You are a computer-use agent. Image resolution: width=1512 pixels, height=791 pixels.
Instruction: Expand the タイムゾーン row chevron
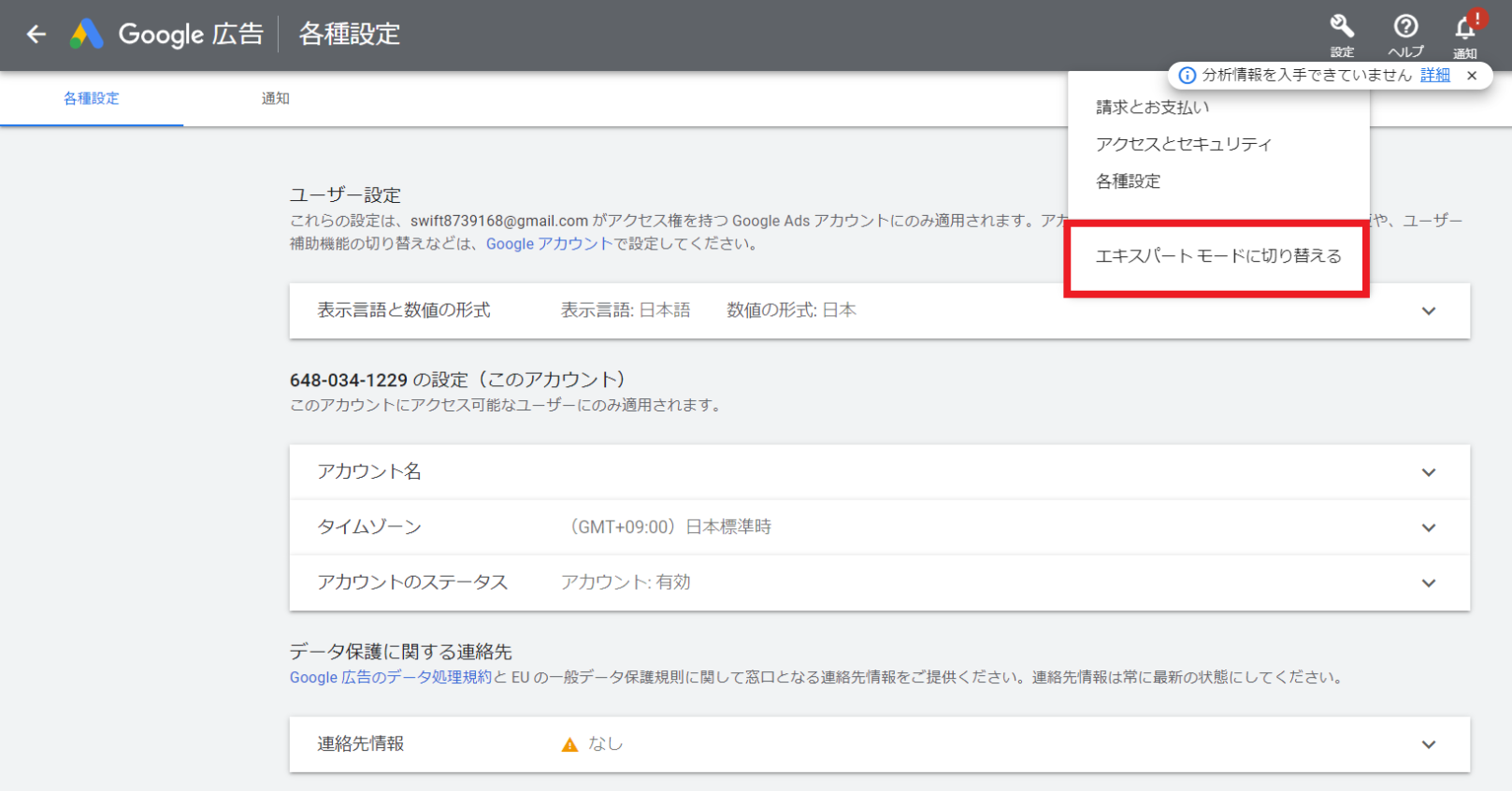tap(1429, 527)
